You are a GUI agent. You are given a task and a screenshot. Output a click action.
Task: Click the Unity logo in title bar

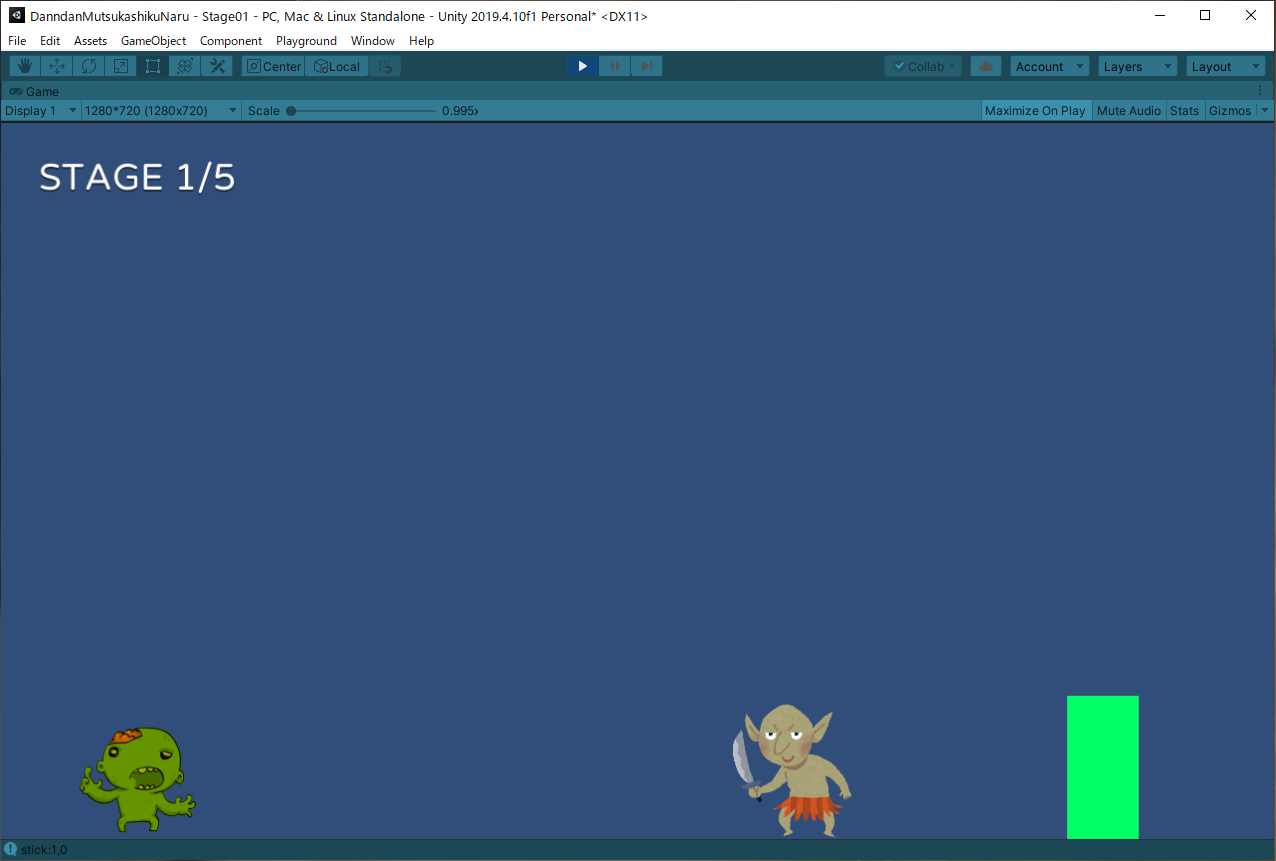[16, 15]
